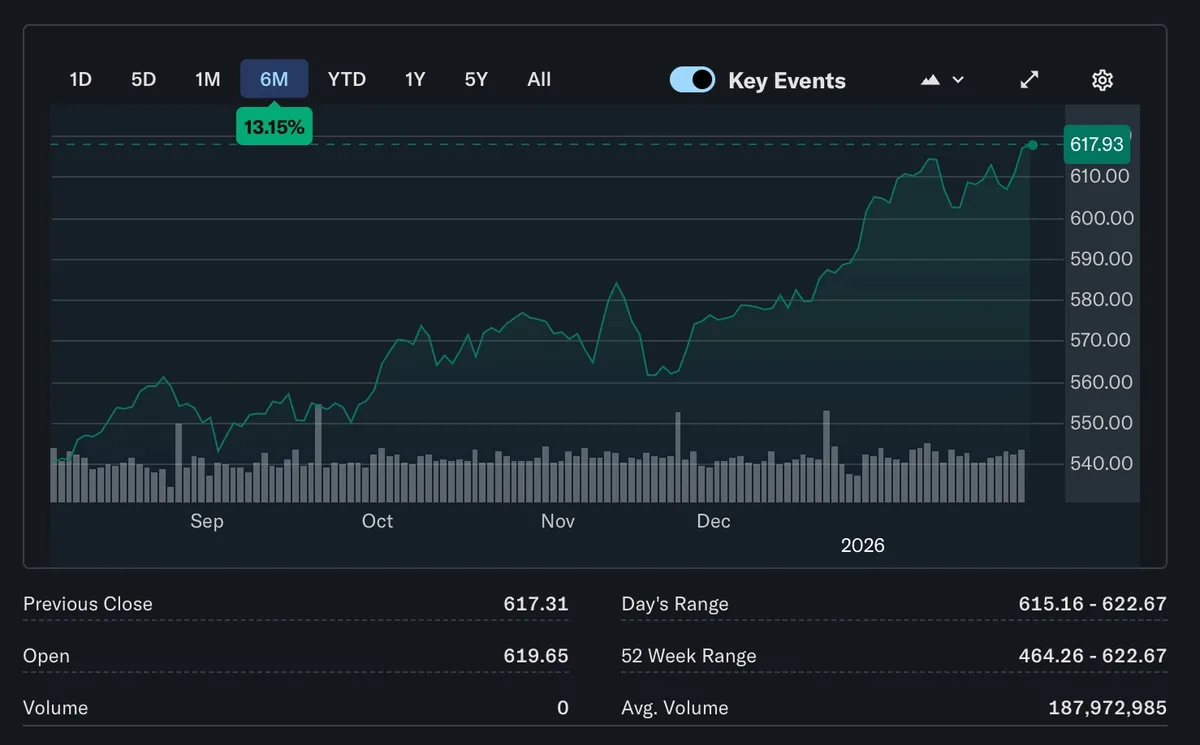Image resolution: width=1200 pixels, height=745 pixels.
Task: Click the 2026 year axis label
Action: tap(862, 545)
